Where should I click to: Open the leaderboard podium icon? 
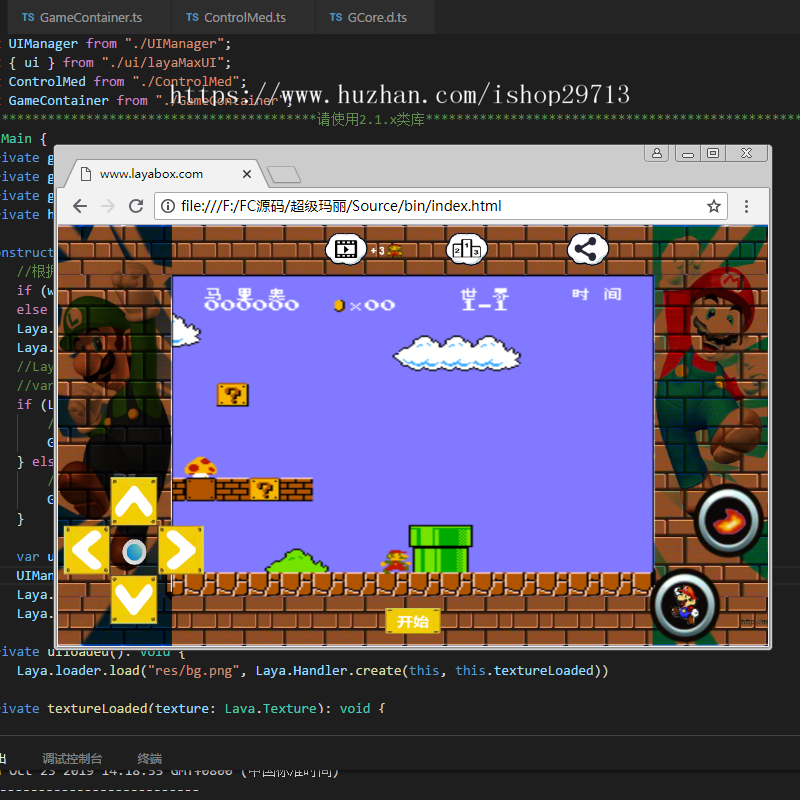(466, 249)
